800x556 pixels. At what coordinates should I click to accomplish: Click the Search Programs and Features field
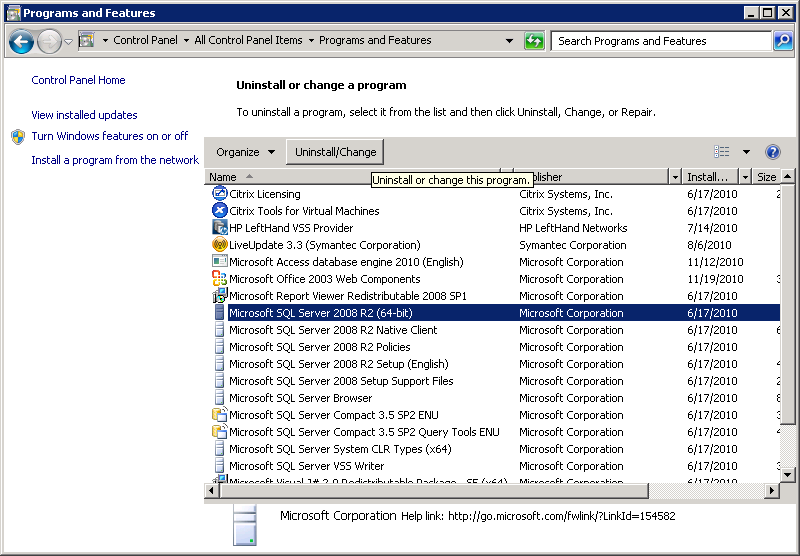point(660,41)
